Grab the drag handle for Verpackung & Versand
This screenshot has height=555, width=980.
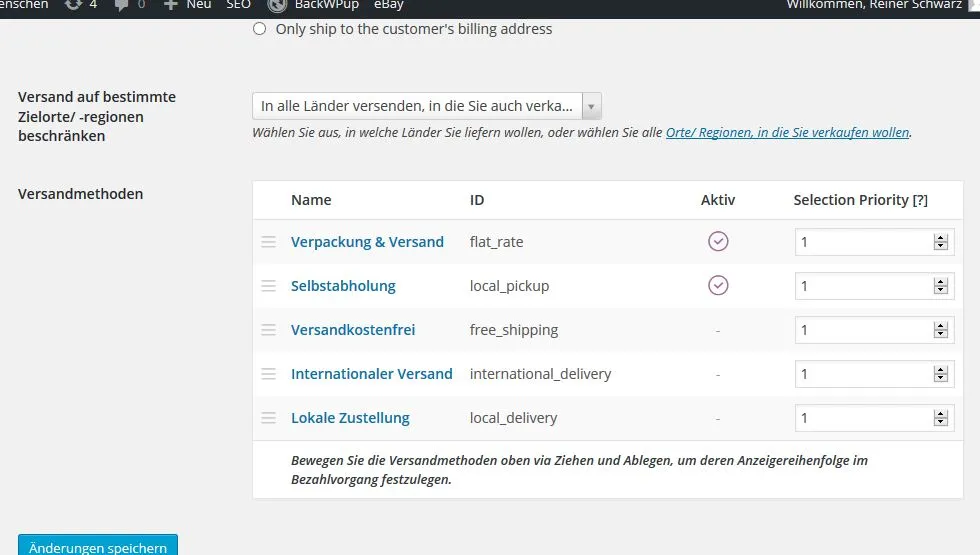coord(269,242)
